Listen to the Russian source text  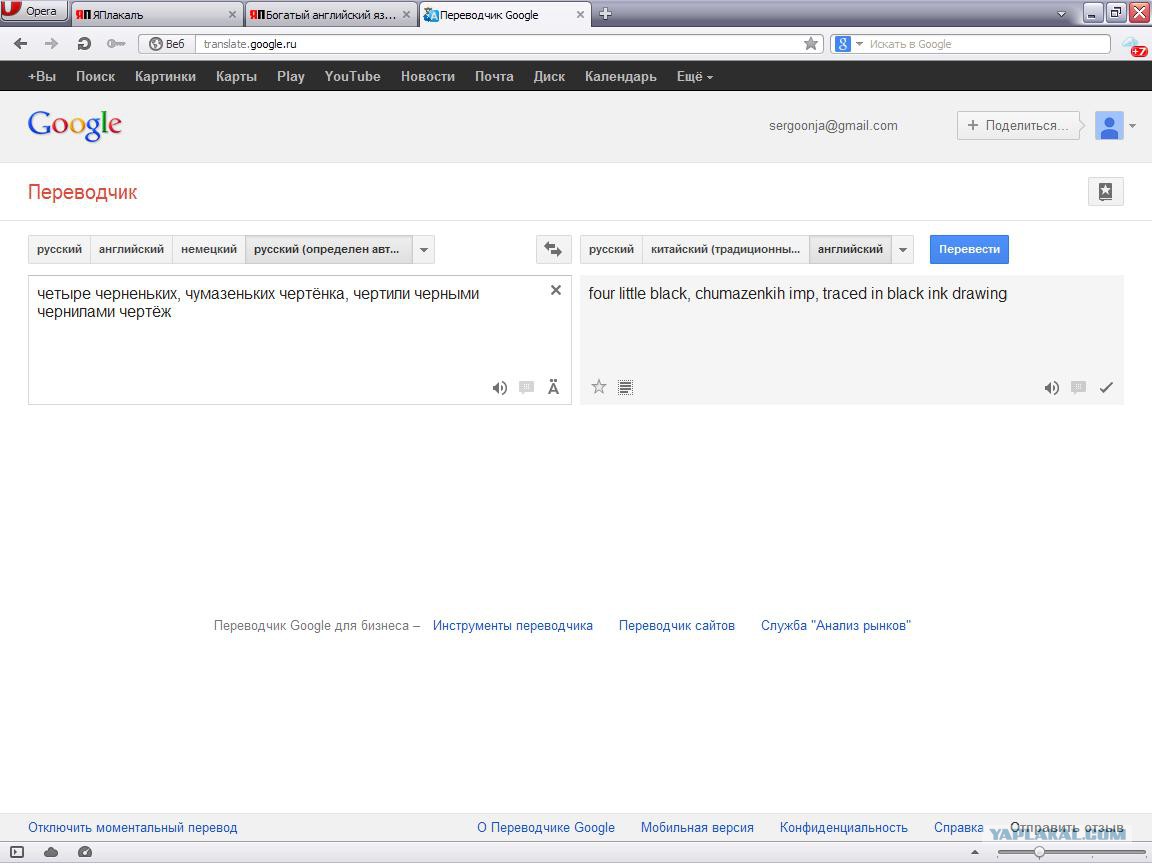[500, 388]
